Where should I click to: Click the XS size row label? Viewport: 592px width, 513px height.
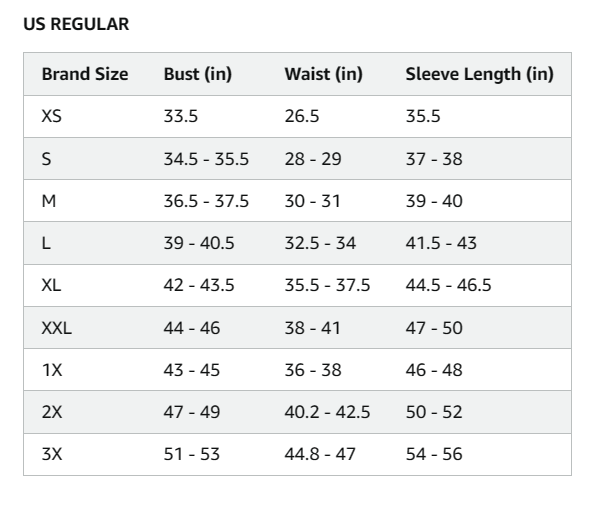pos(51,116)
